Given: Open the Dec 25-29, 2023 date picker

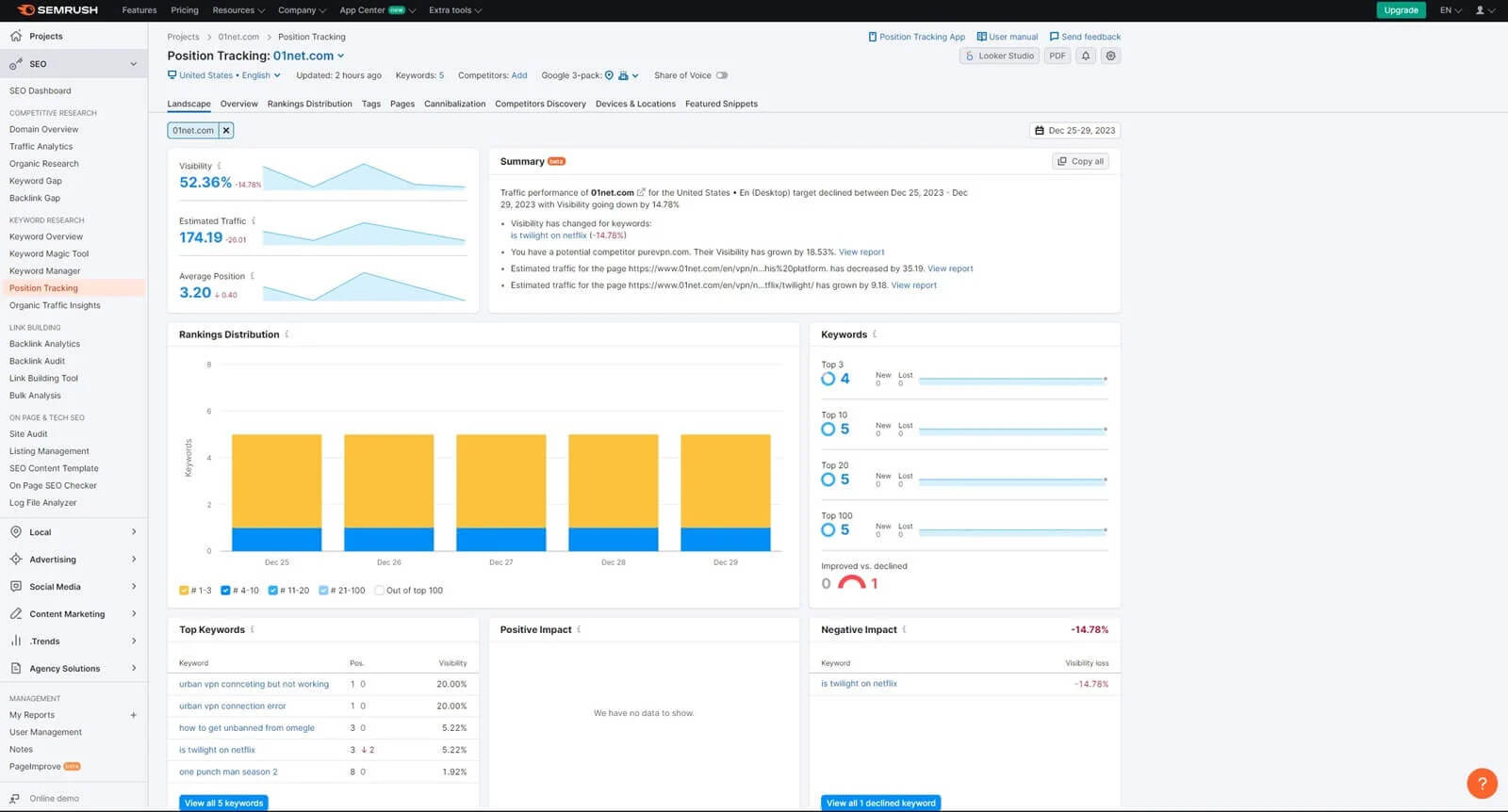Looking at the screenshot, I should pyautogui.click(x=1074, y=131).
